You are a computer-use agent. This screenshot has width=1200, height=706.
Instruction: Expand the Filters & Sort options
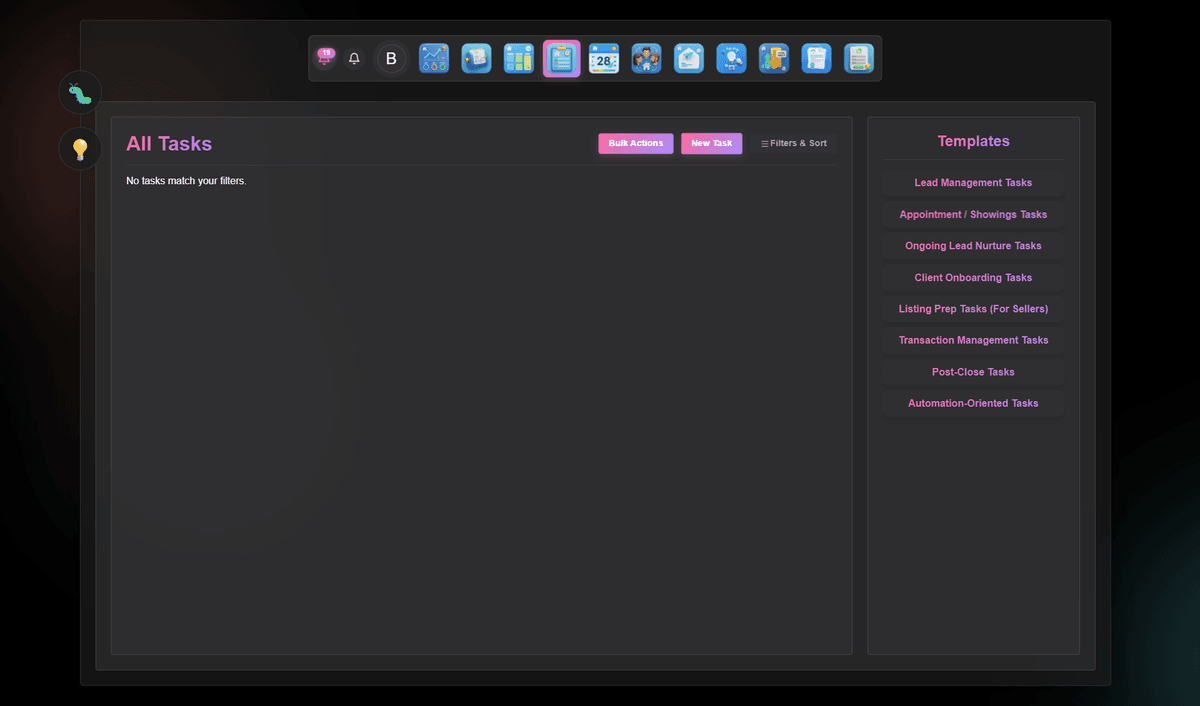(x=793, y=143)
